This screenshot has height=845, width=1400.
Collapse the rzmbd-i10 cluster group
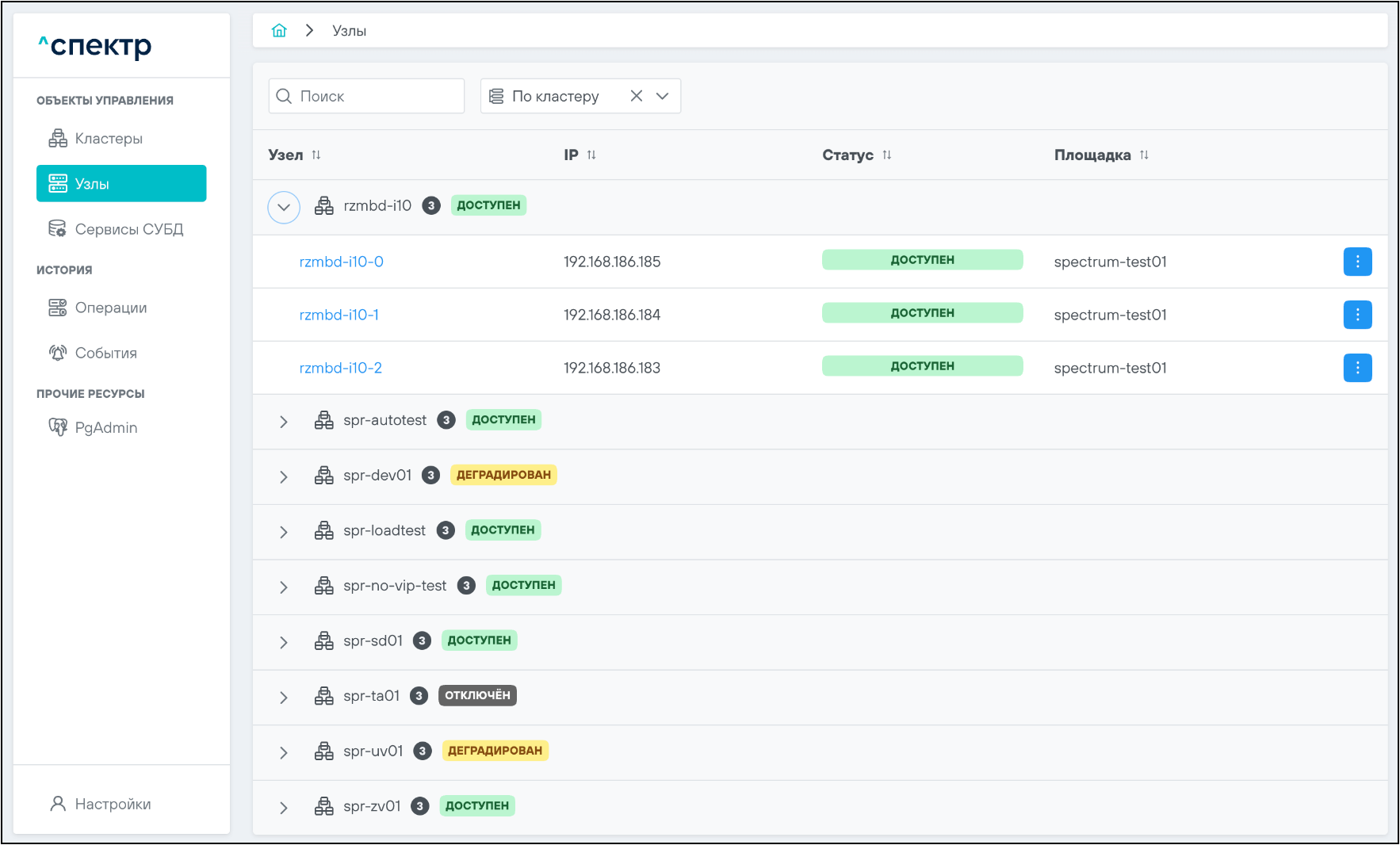click(284, 208)
